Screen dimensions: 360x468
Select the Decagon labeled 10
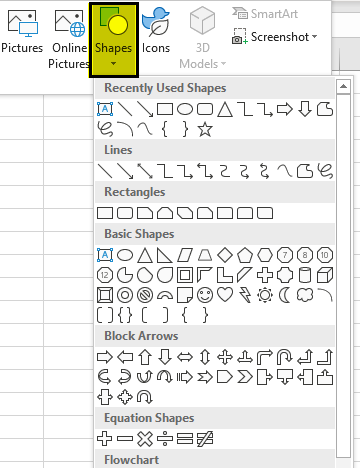point(325,255)
